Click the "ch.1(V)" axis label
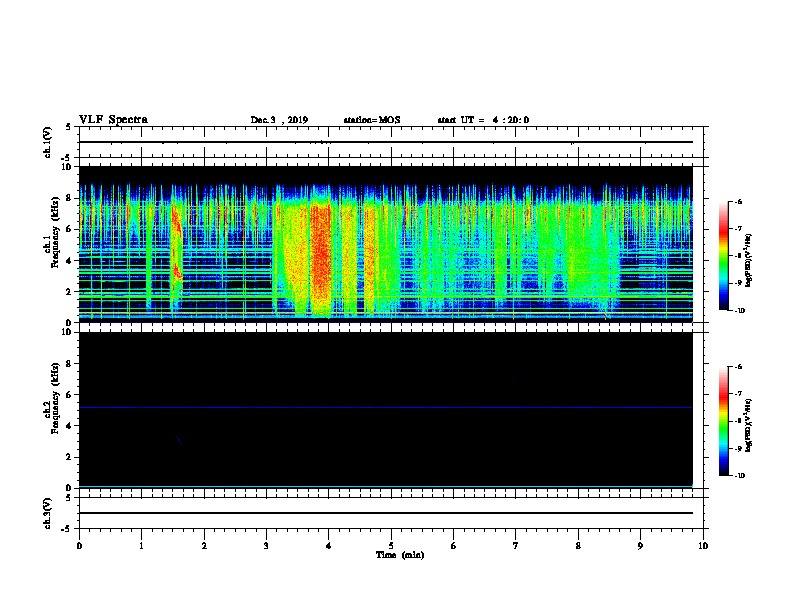Screen dimensions: 792x612 [x=48, y=142]
